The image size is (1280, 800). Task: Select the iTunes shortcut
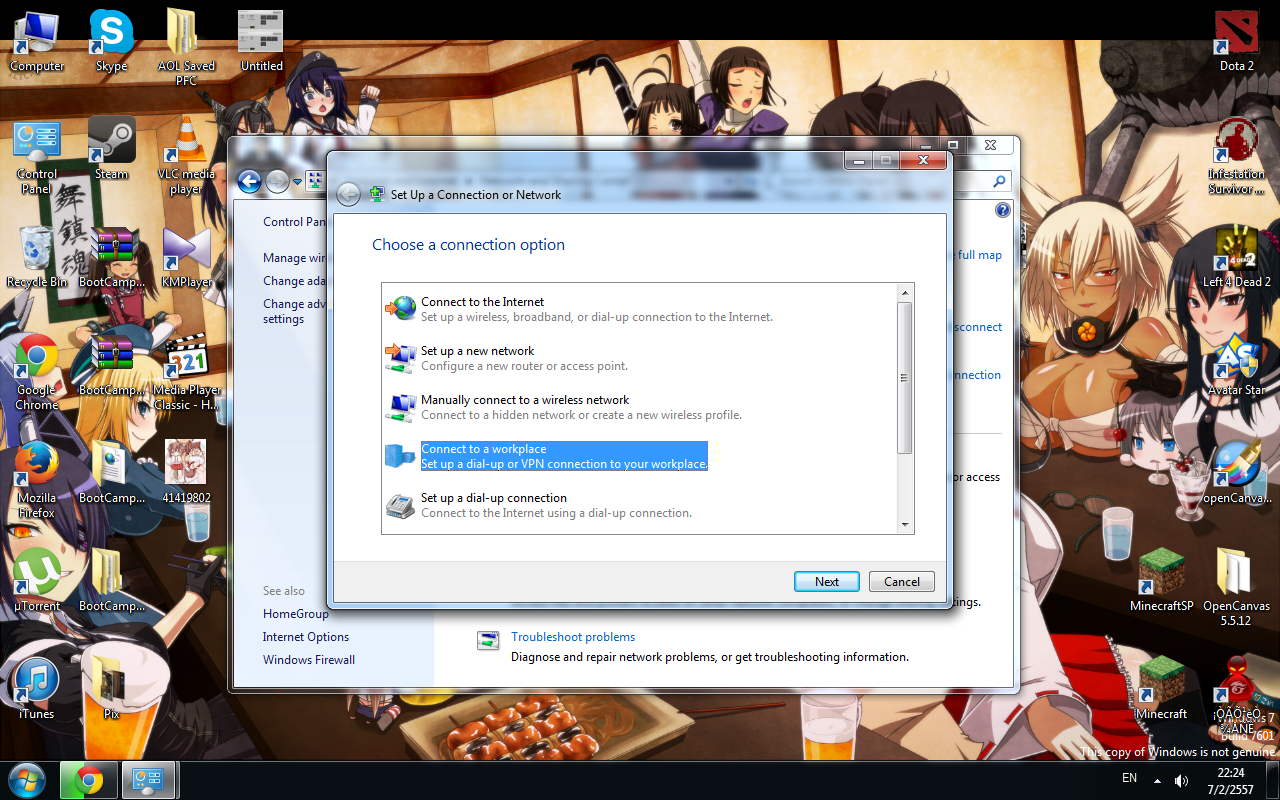click(37, 688)
